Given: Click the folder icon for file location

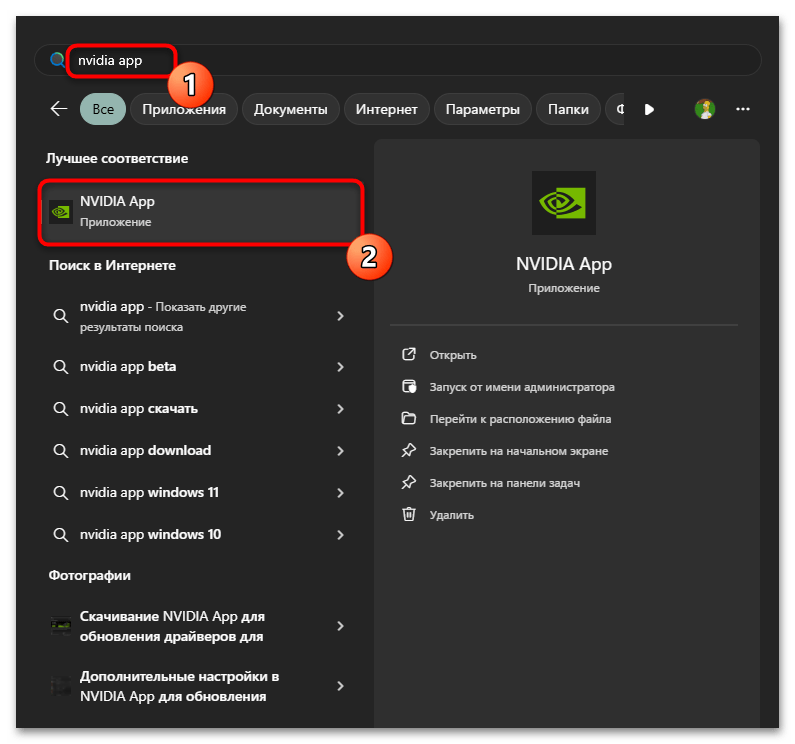Looking at the screenshot, I should [409, 418].
